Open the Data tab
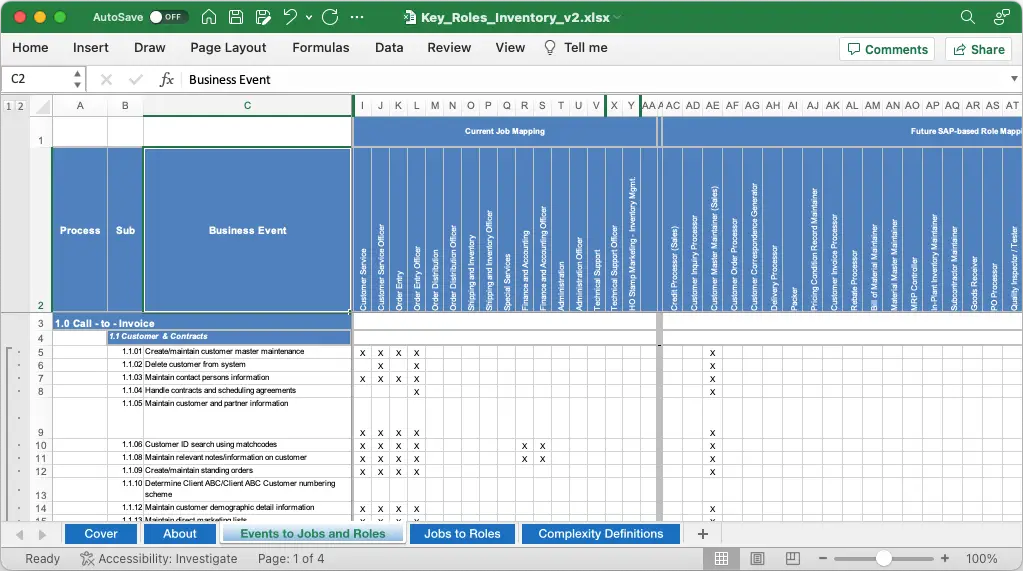 click(x=389, y=48)
